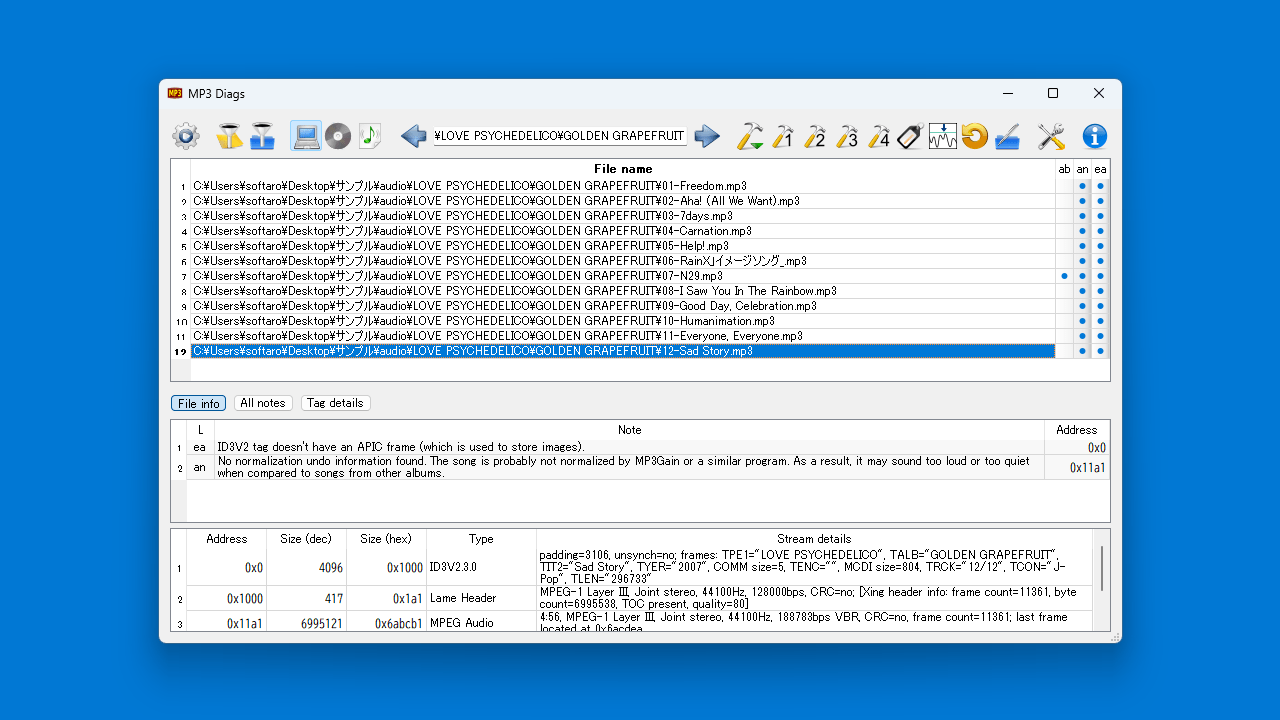
Task: Click the 'L' column header in notes table
Action: (200, 430)
